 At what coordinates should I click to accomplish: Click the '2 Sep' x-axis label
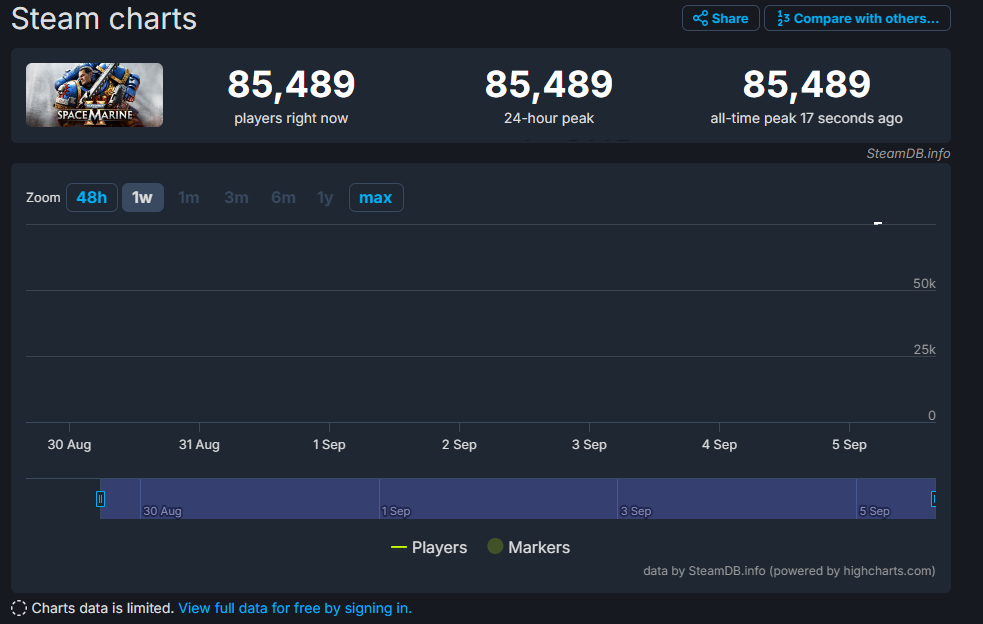pos(460,445)
